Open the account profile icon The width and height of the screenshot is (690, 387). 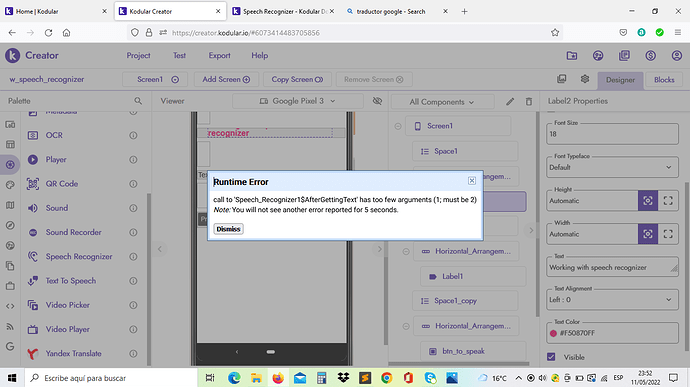(x=677, y=55)
